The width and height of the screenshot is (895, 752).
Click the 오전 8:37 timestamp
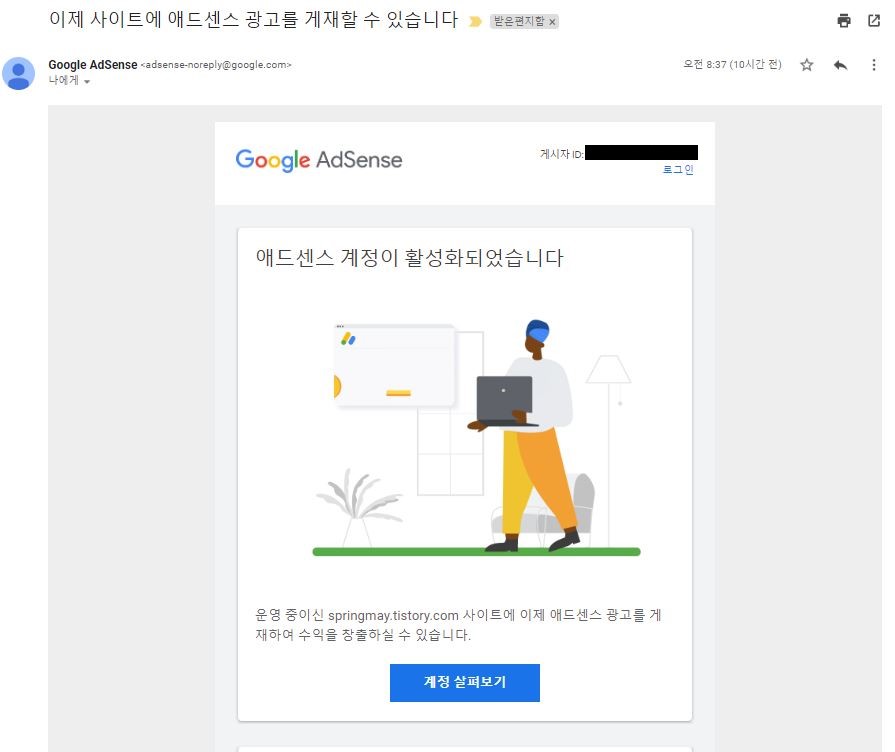pyautogui.click(x=732, y=64)
